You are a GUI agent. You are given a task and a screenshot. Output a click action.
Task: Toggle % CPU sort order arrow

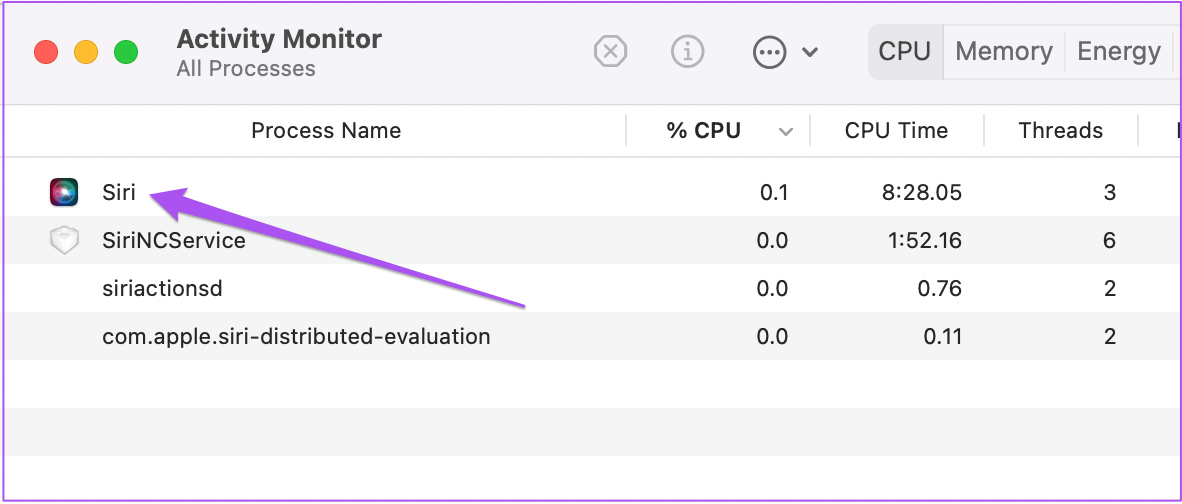coord(786,132)
